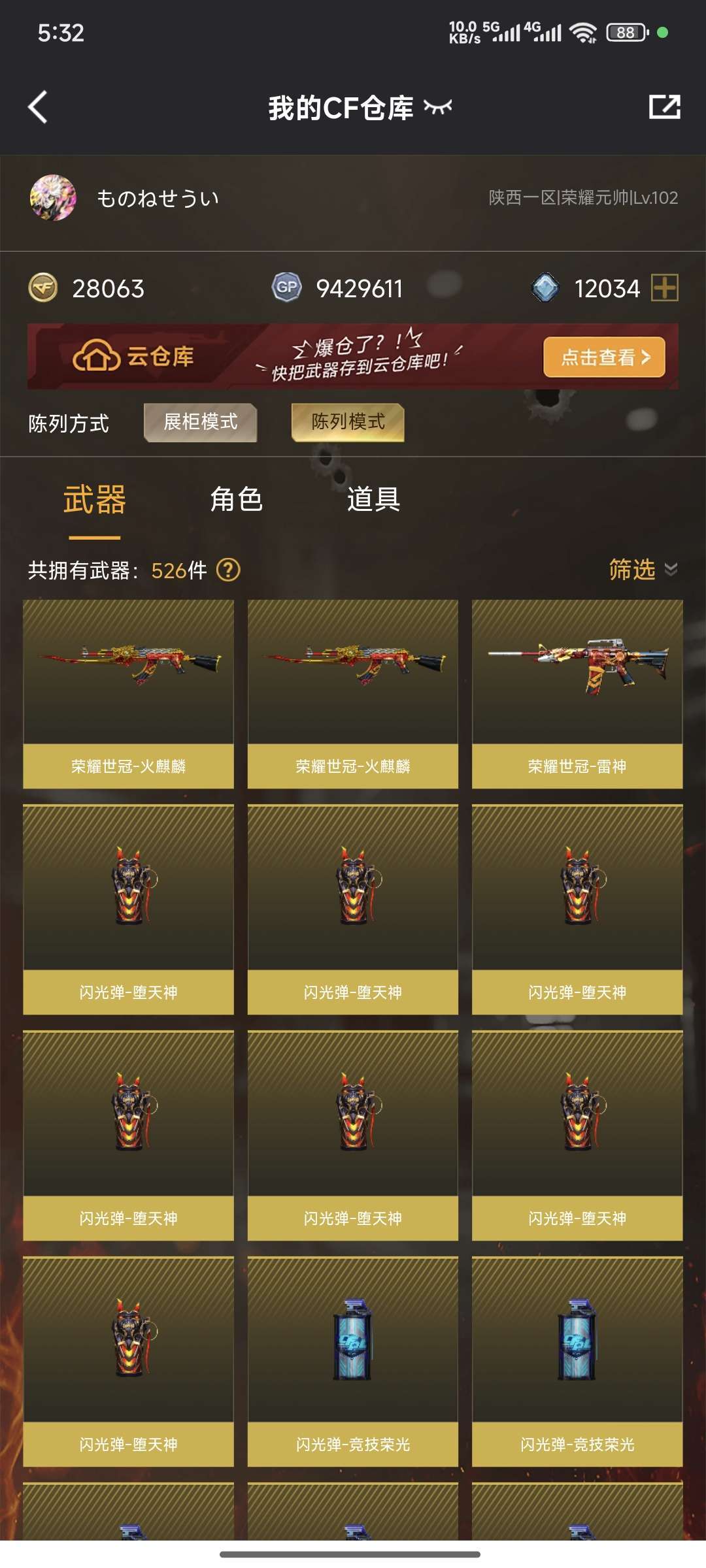
Task: Switch to the 角色 tab
Action: click(237, 500)
